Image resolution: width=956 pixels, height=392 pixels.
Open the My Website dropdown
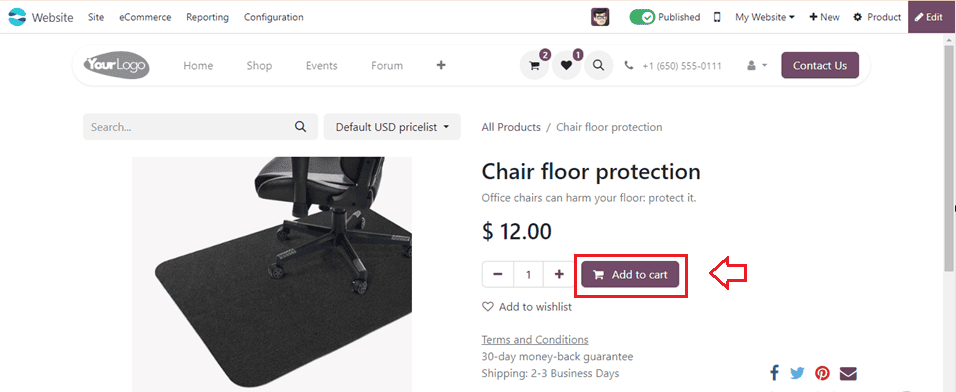click(765, 17)
